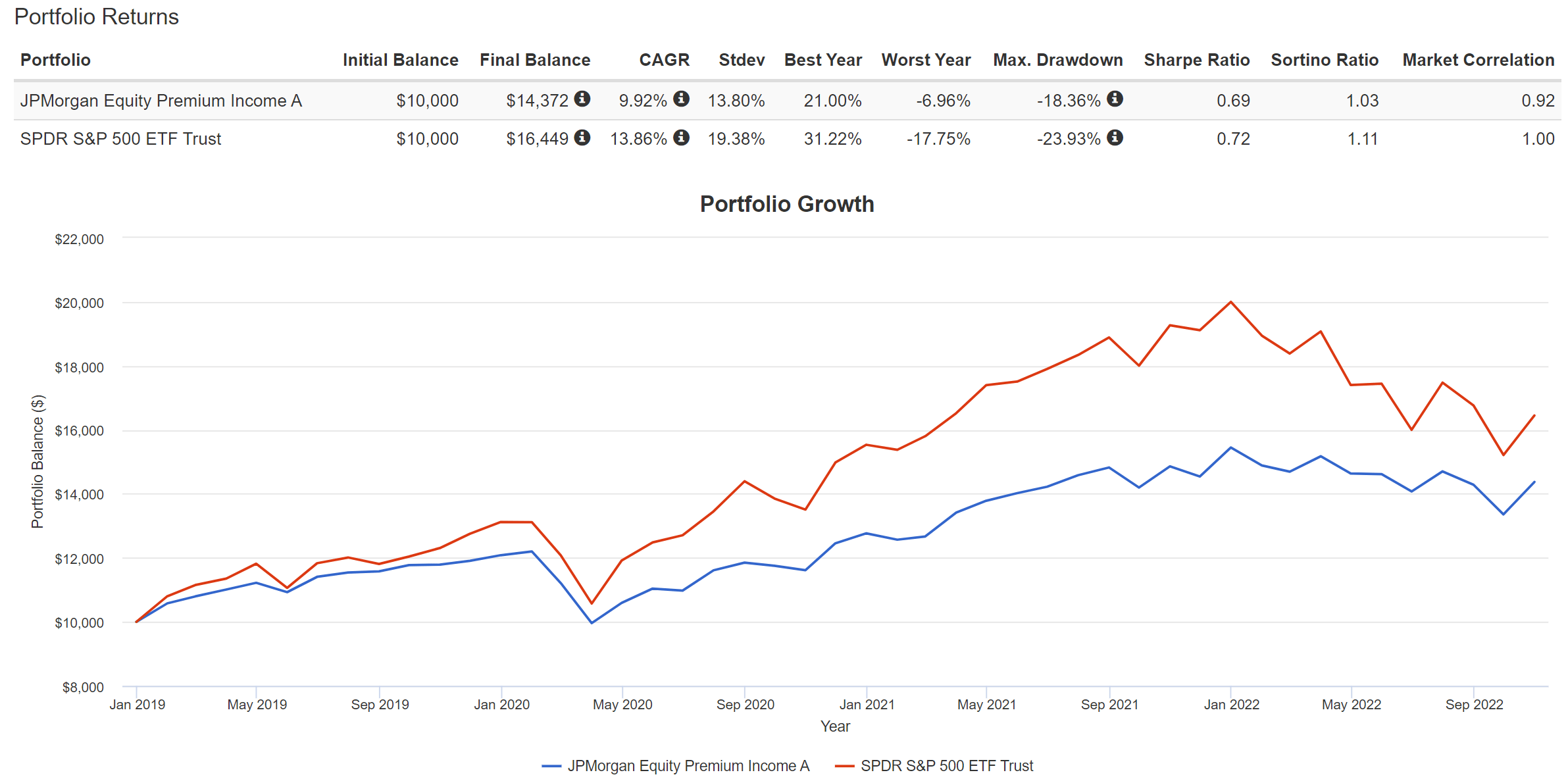Click the 19.38% Stdev value
Image resolution: width=1568 pixels, height=781 pixels.
click(736, 139)
